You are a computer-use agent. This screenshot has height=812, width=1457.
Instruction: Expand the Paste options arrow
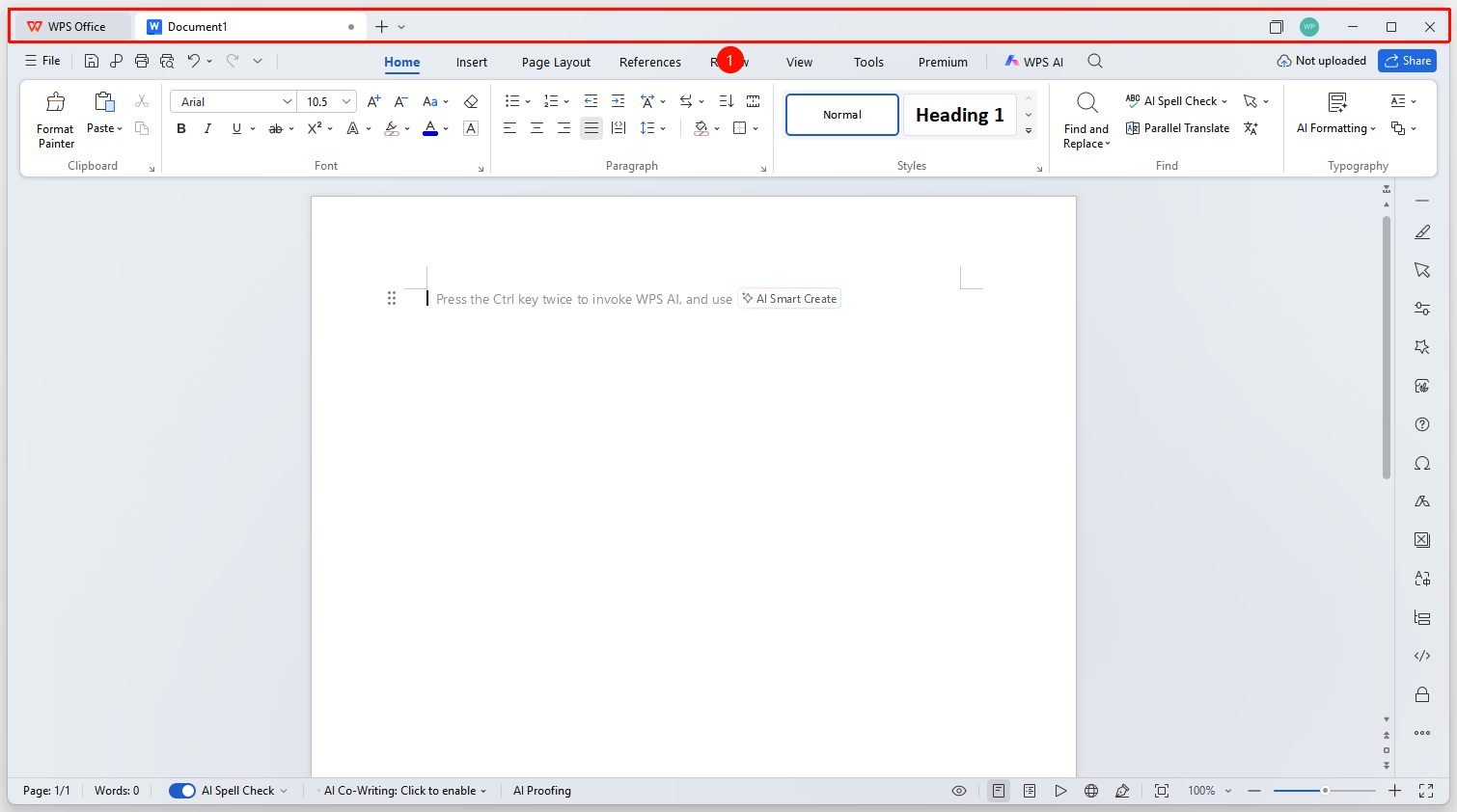click(120, 128)
